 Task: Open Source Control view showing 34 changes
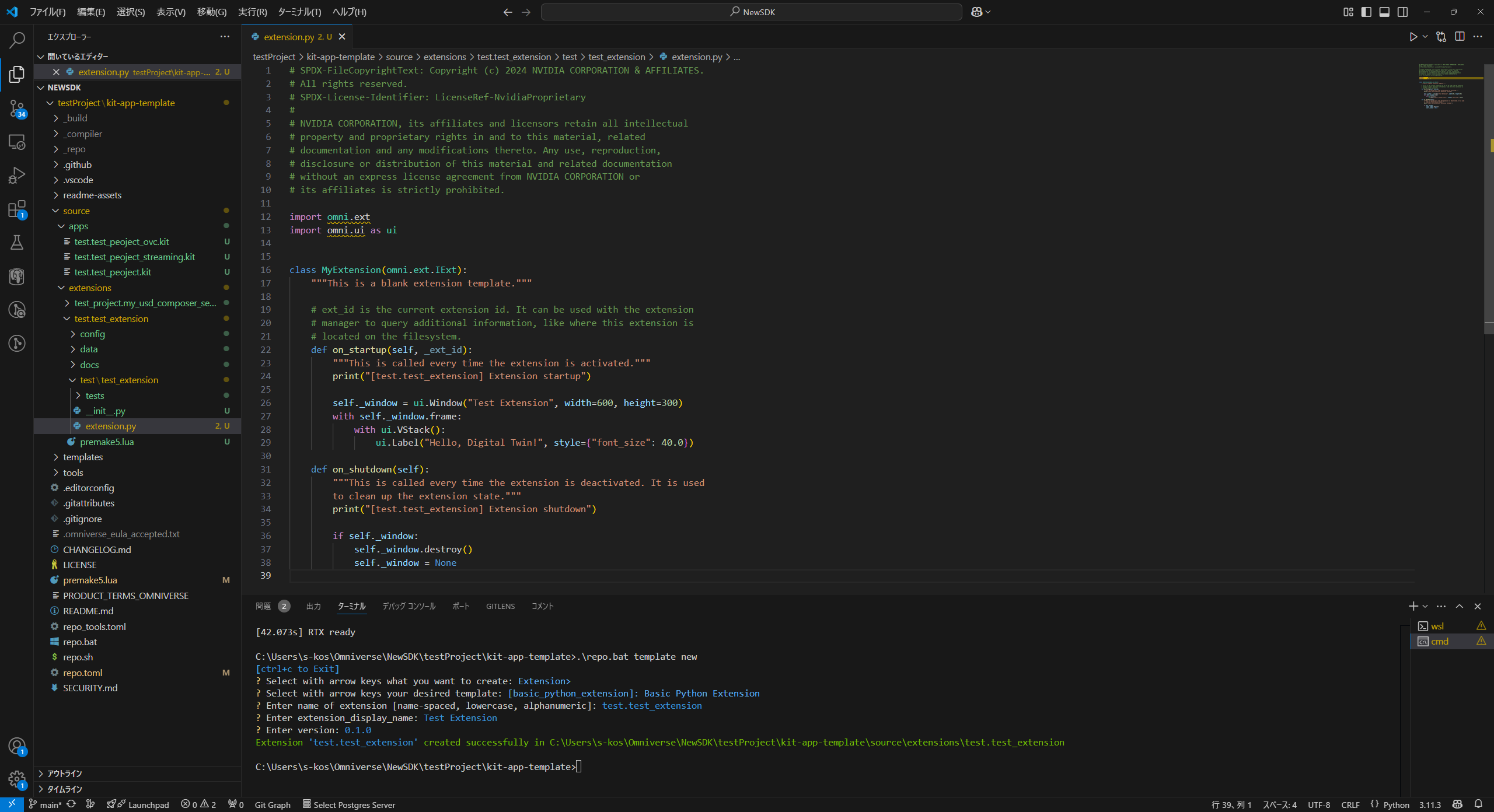pyautogui.click(x=16, y=108)
